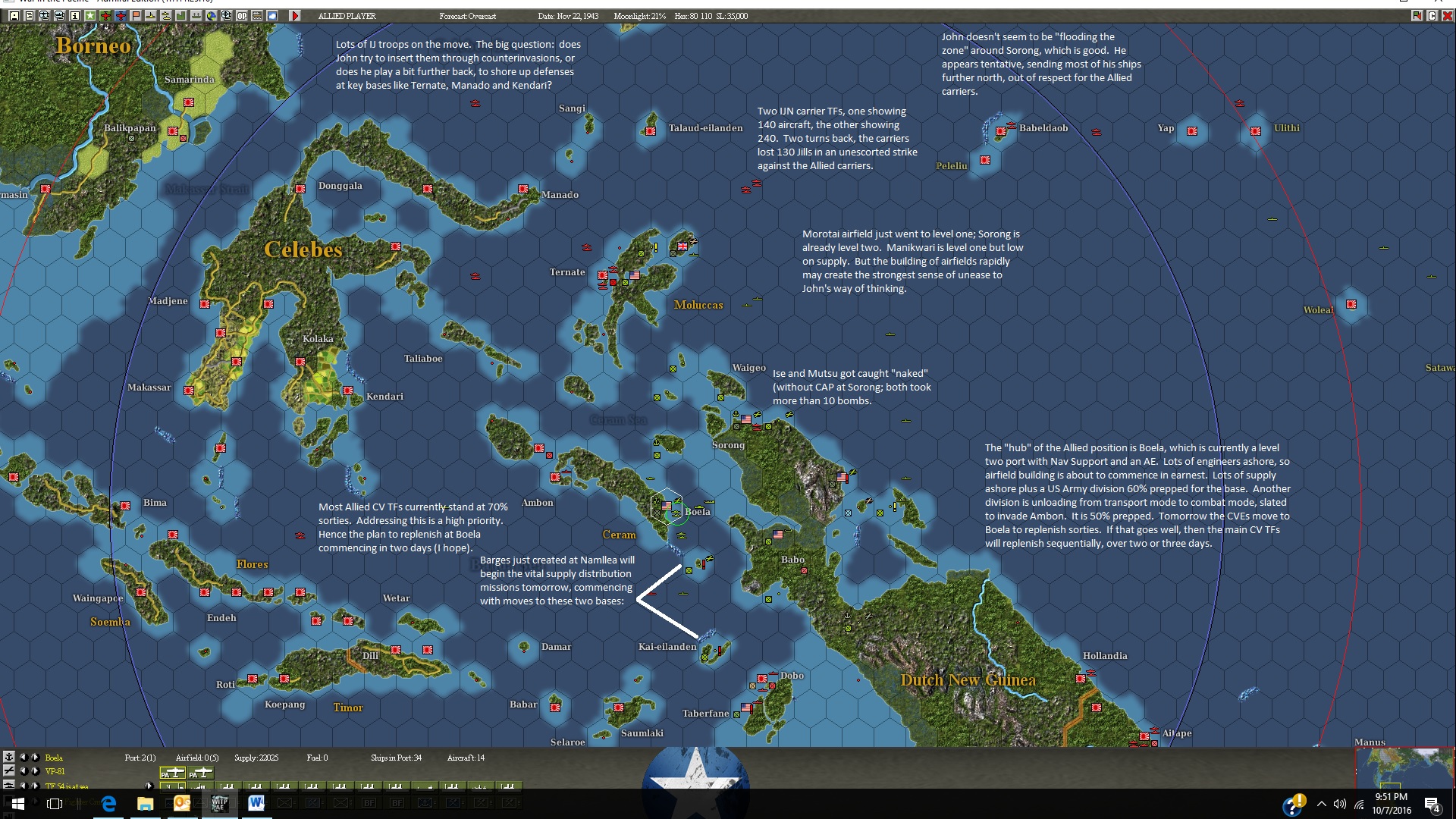Click the Babo base label on map
1456x819 pixels.
(x=793, y=560)
